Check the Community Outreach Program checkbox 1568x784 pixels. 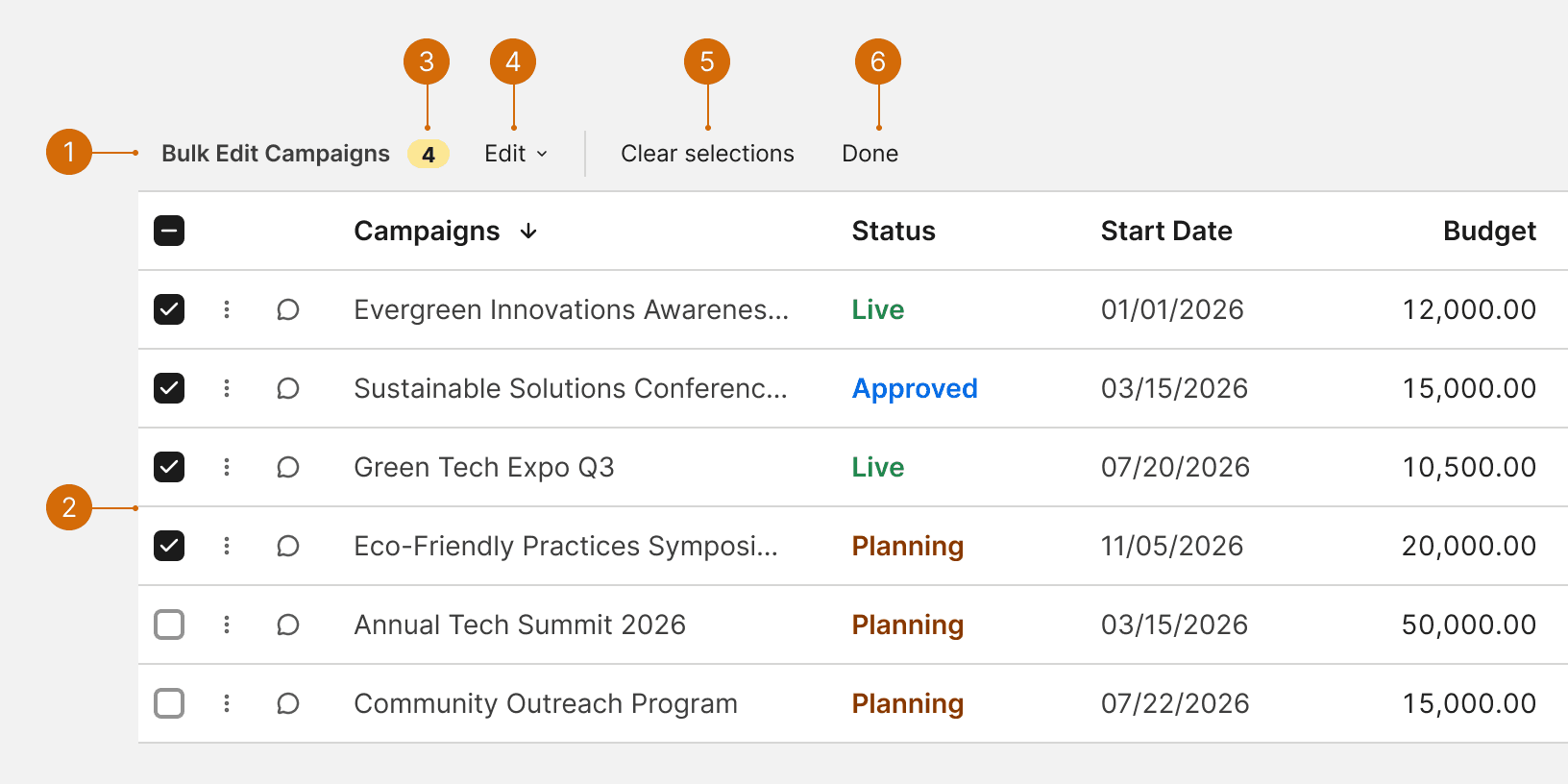tap(169, 703)
